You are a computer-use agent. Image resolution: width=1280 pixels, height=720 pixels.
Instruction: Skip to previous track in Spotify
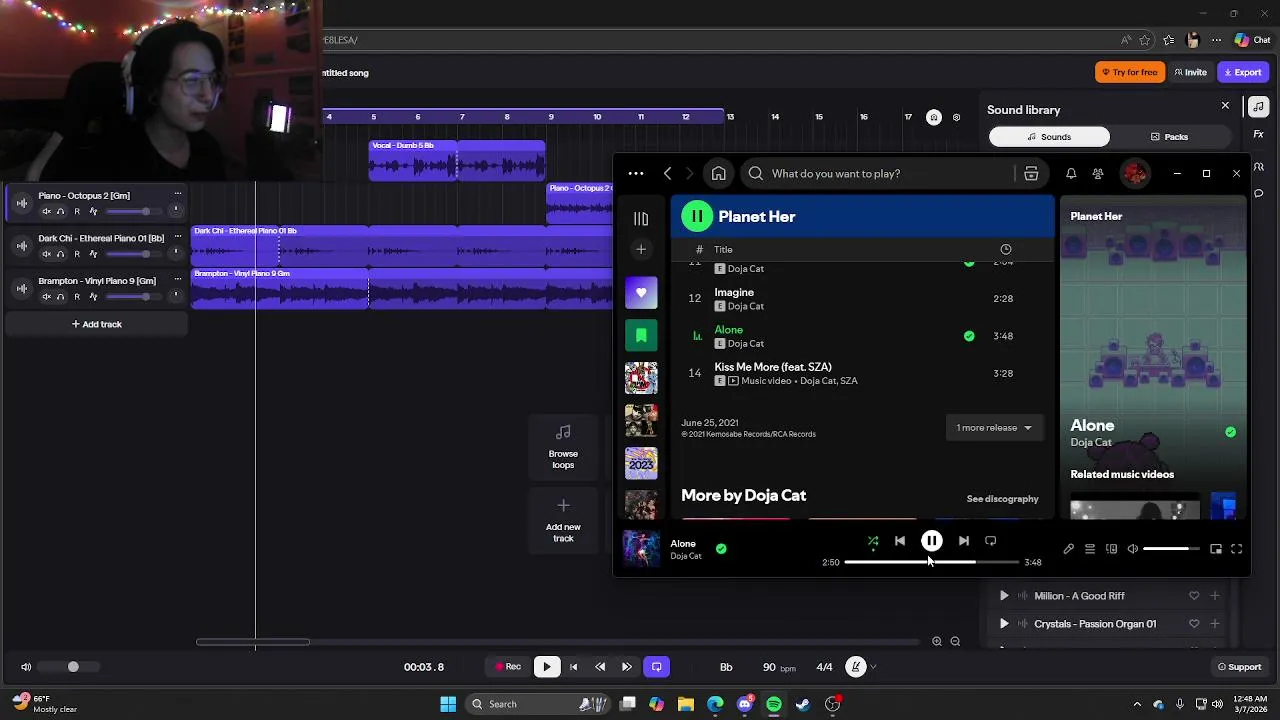tap(900, 541)
